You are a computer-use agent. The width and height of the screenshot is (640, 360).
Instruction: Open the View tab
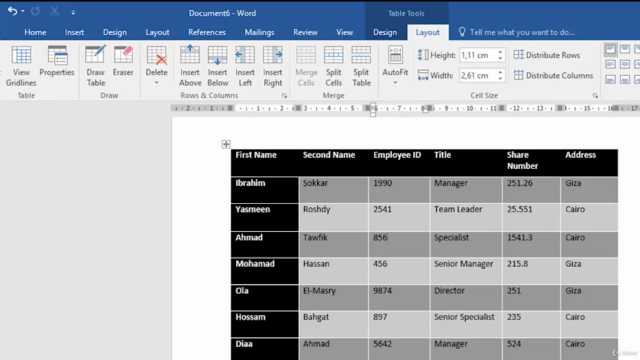[344, 32]
